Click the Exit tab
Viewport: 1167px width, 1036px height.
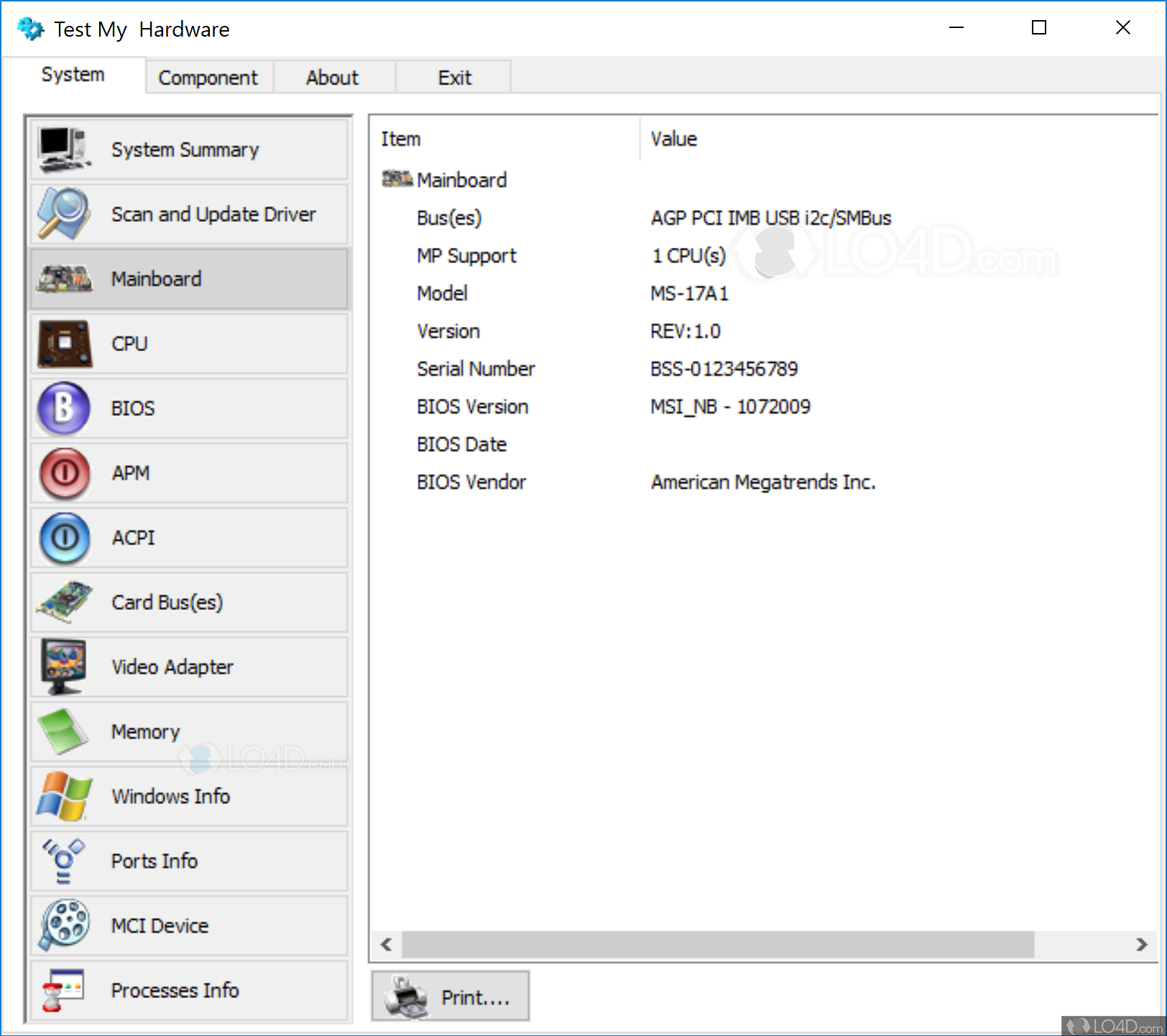click(x=453, y=77)
